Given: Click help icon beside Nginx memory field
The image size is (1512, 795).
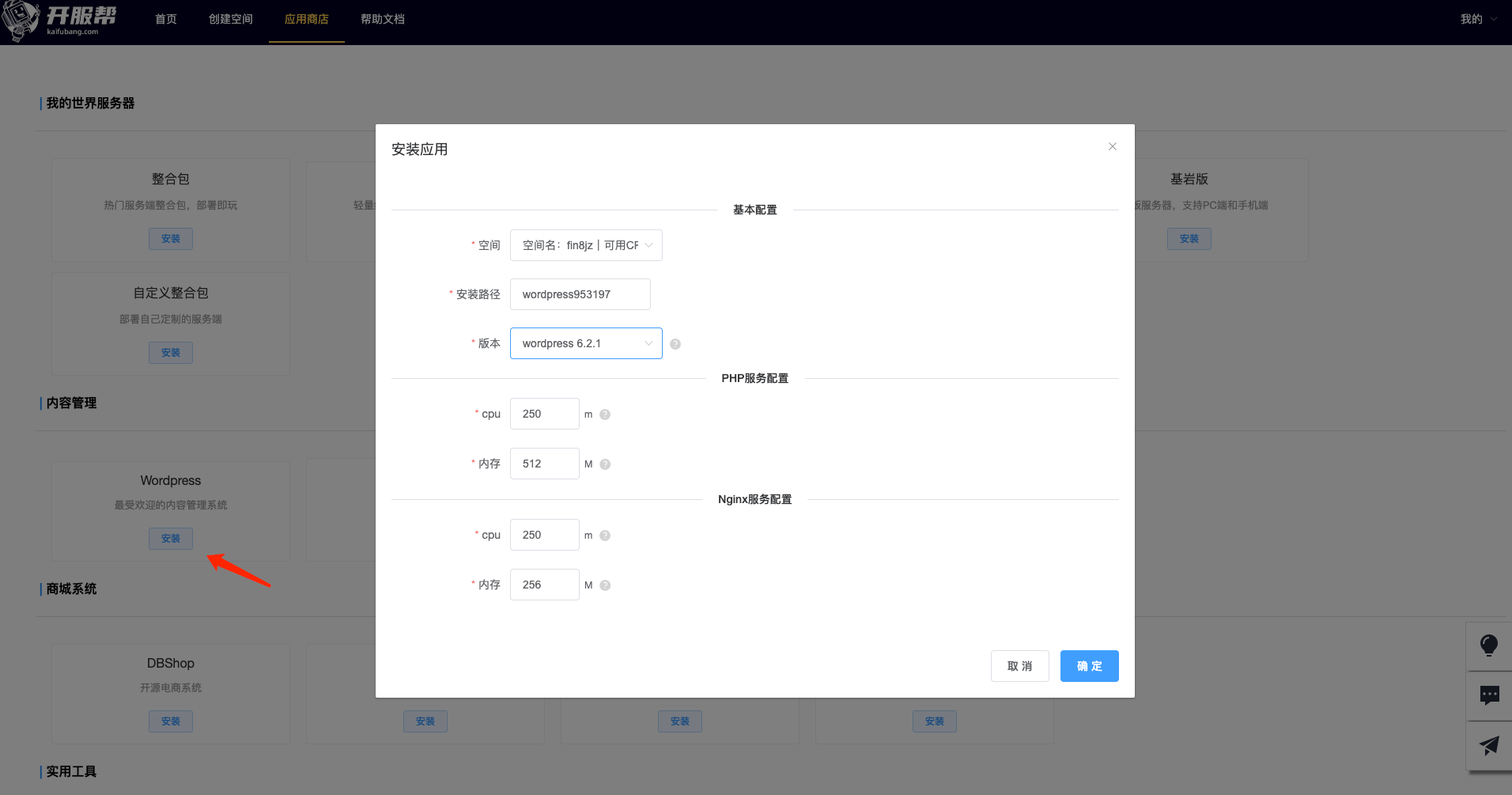Looking at the screenshot, I should point(605,585).
